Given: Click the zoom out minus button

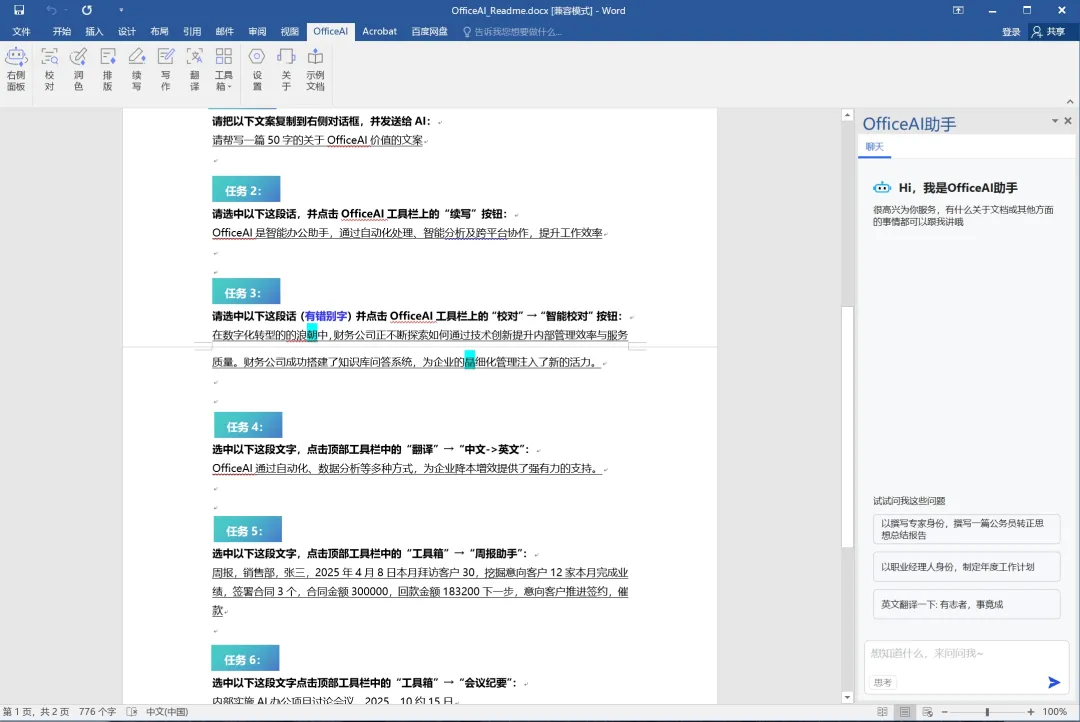Looking at the screenshot, I should pyautogui.click(x=945, y=712).
